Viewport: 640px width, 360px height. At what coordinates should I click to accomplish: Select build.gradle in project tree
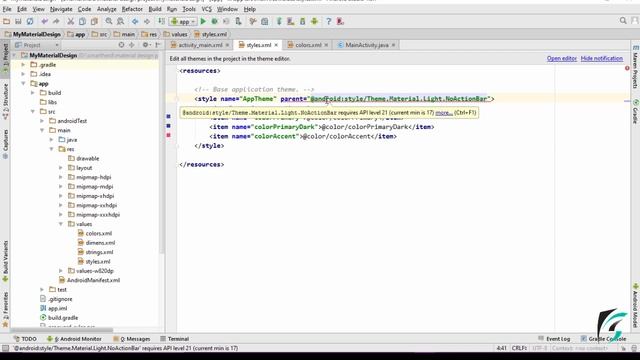click(59, 318)
